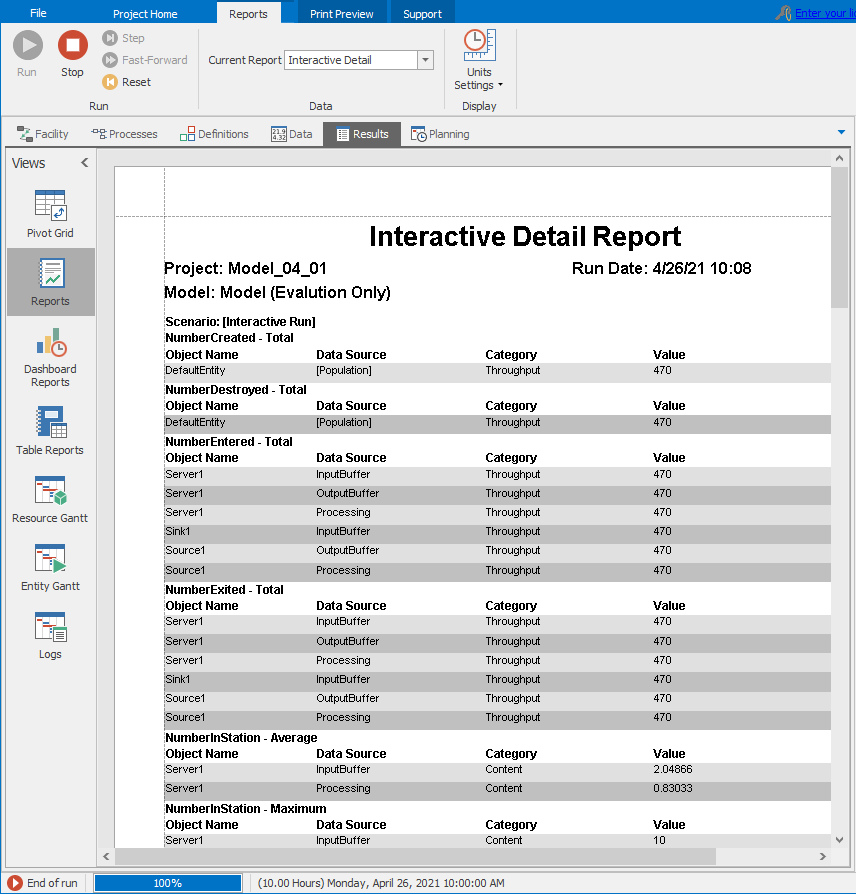Click the vertical scrollbar up arrow
The image size is (856, 894).
click(839, 159)
